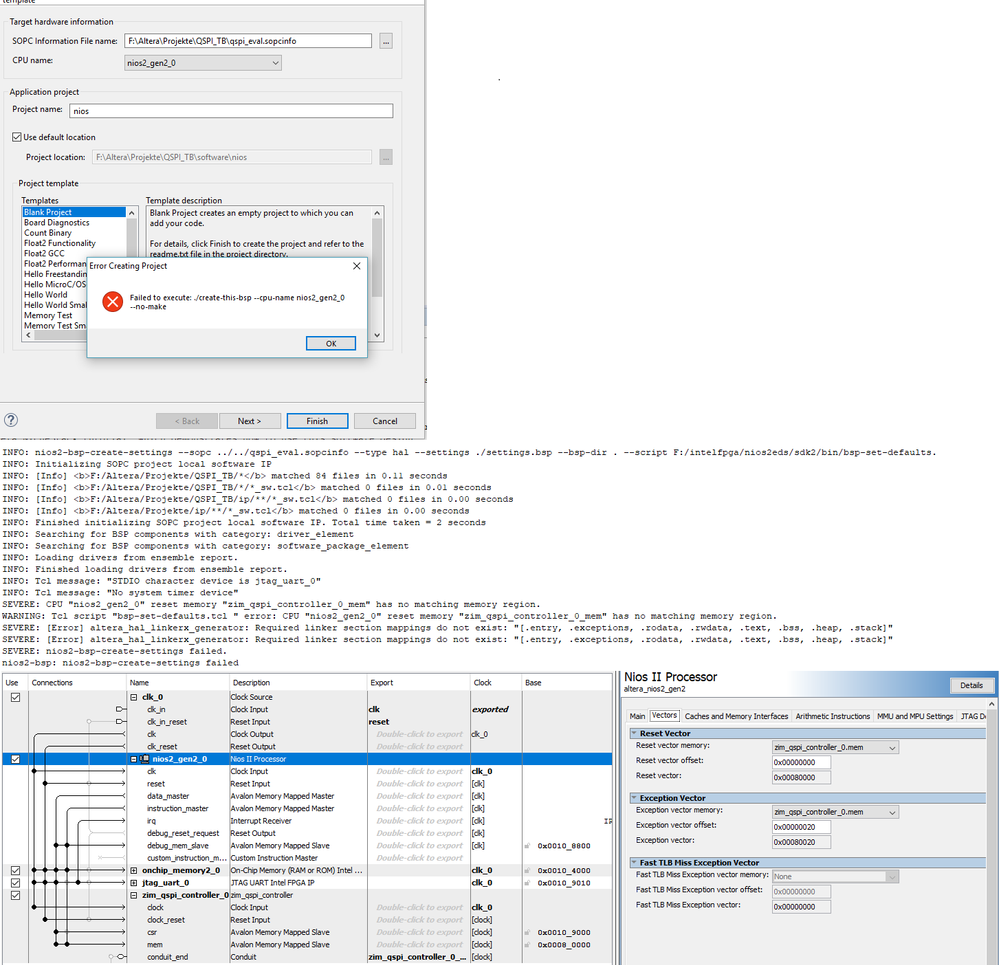This screenshot has height=965, width=999.
Task: Collapse the Exception Vector section
Action: pyautogui.click(x=634, y=797)
